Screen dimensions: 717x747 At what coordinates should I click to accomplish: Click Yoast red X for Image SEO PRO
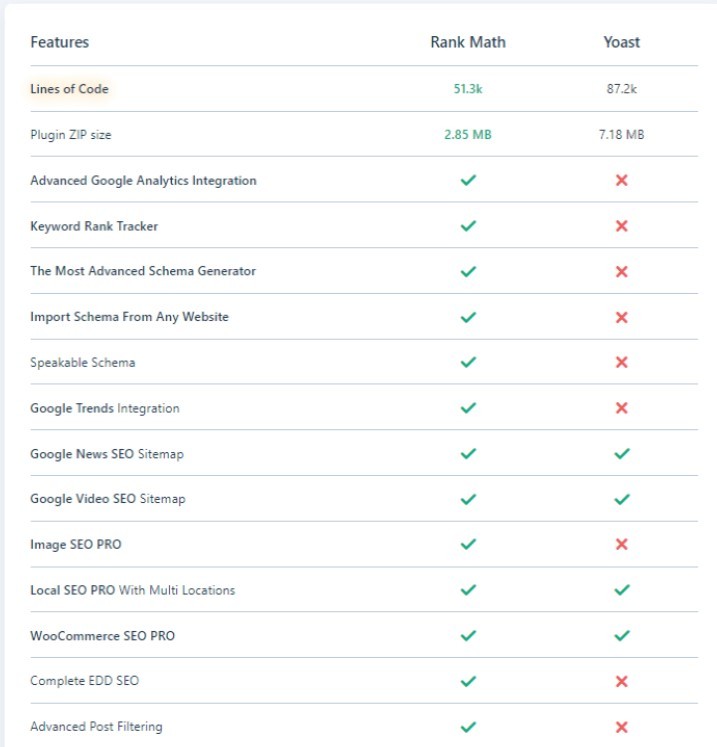[x=622, y=544]
